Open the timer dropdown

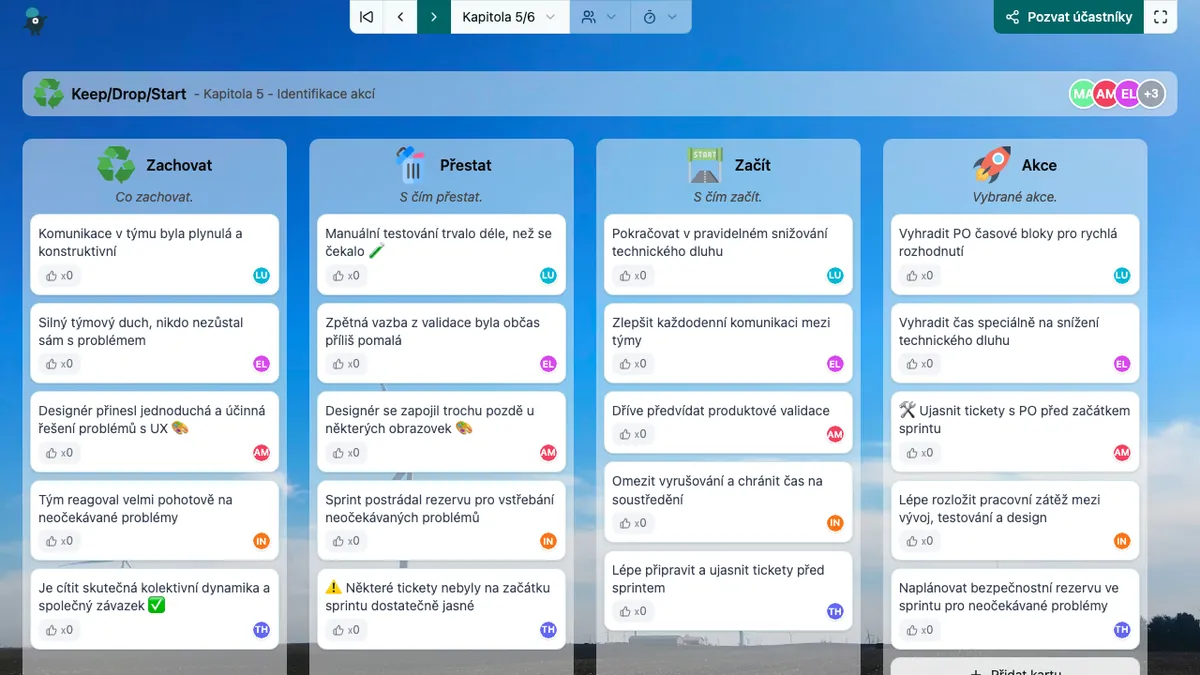660,17
